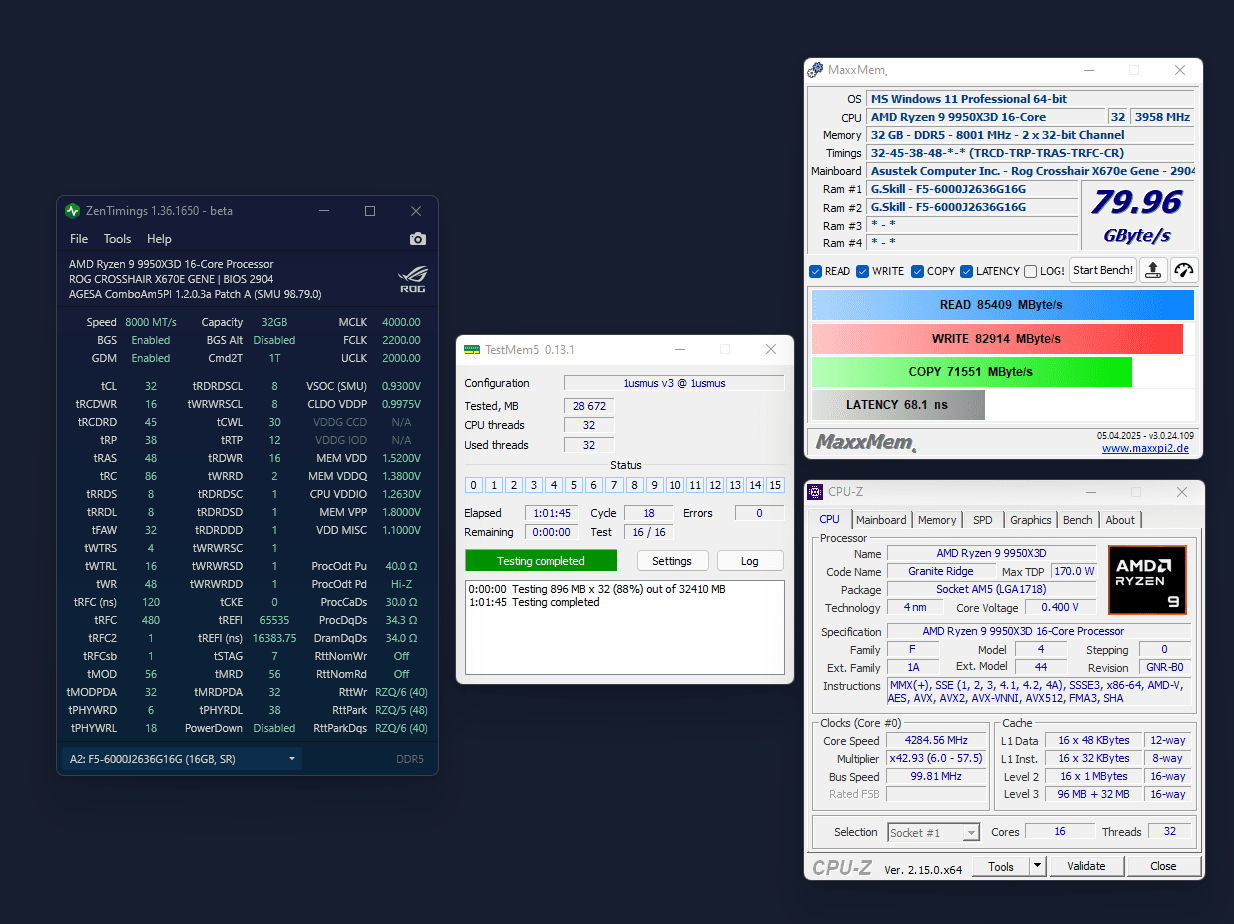Click the Validate button in CPU-Z

point(1086,866)
